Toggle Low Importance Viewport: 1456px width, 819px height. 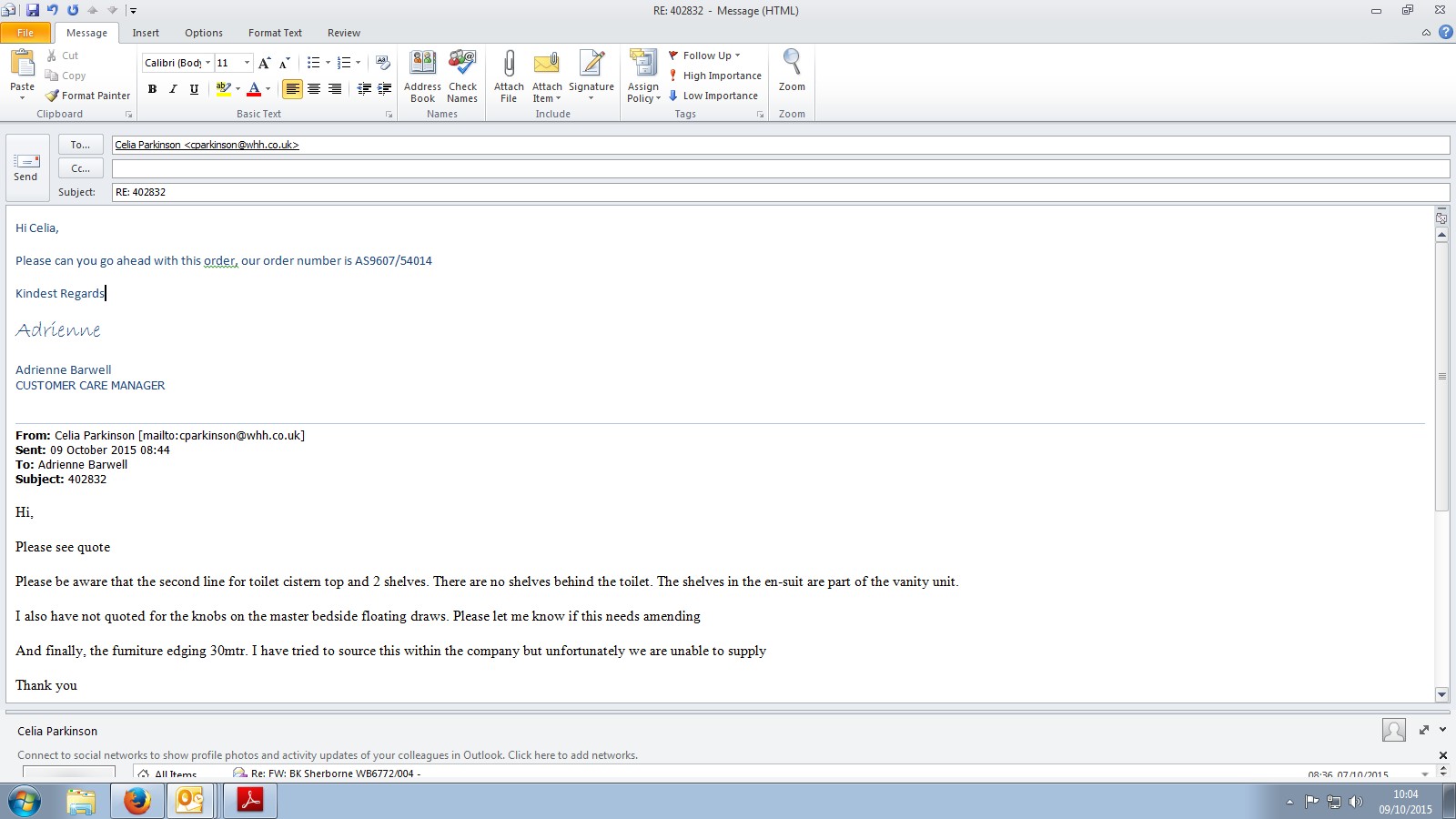713,96
